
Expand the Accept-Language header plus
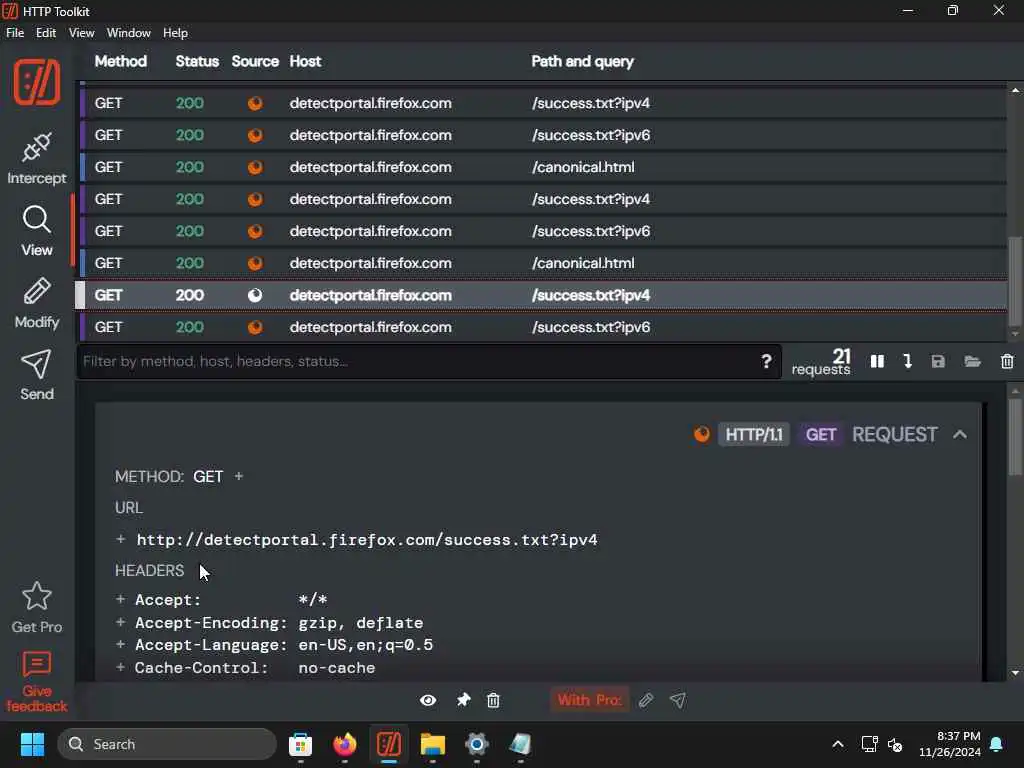120,644
